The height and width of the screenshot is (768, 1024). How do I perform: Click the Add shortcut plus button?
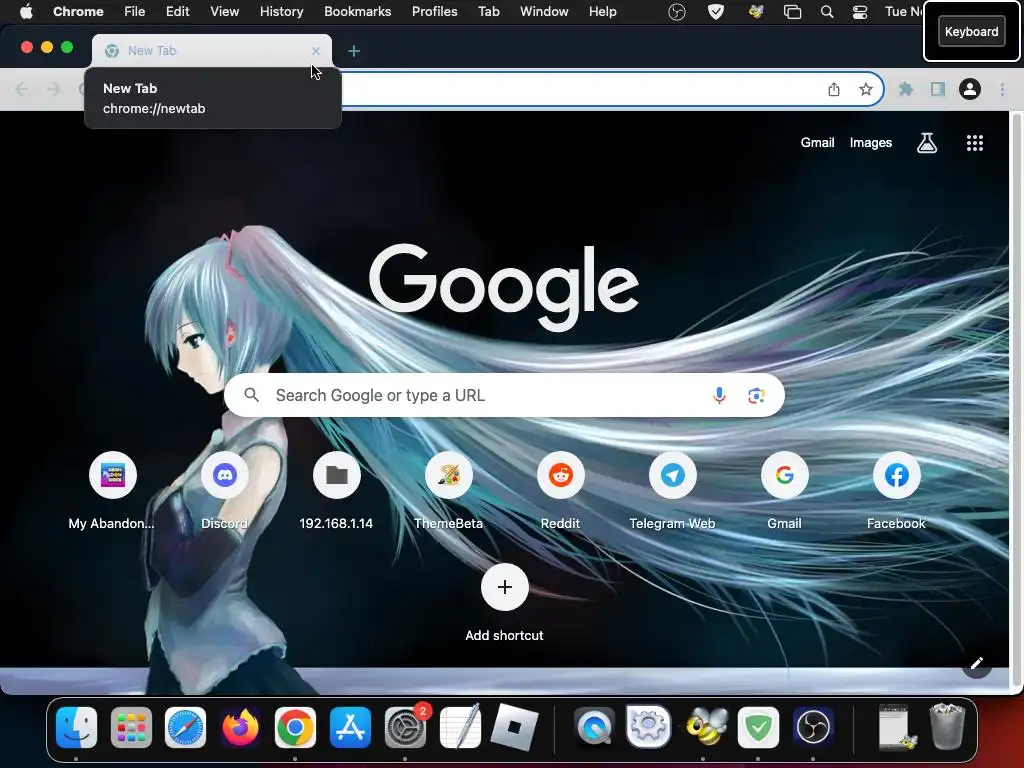(x=504, y=587)
